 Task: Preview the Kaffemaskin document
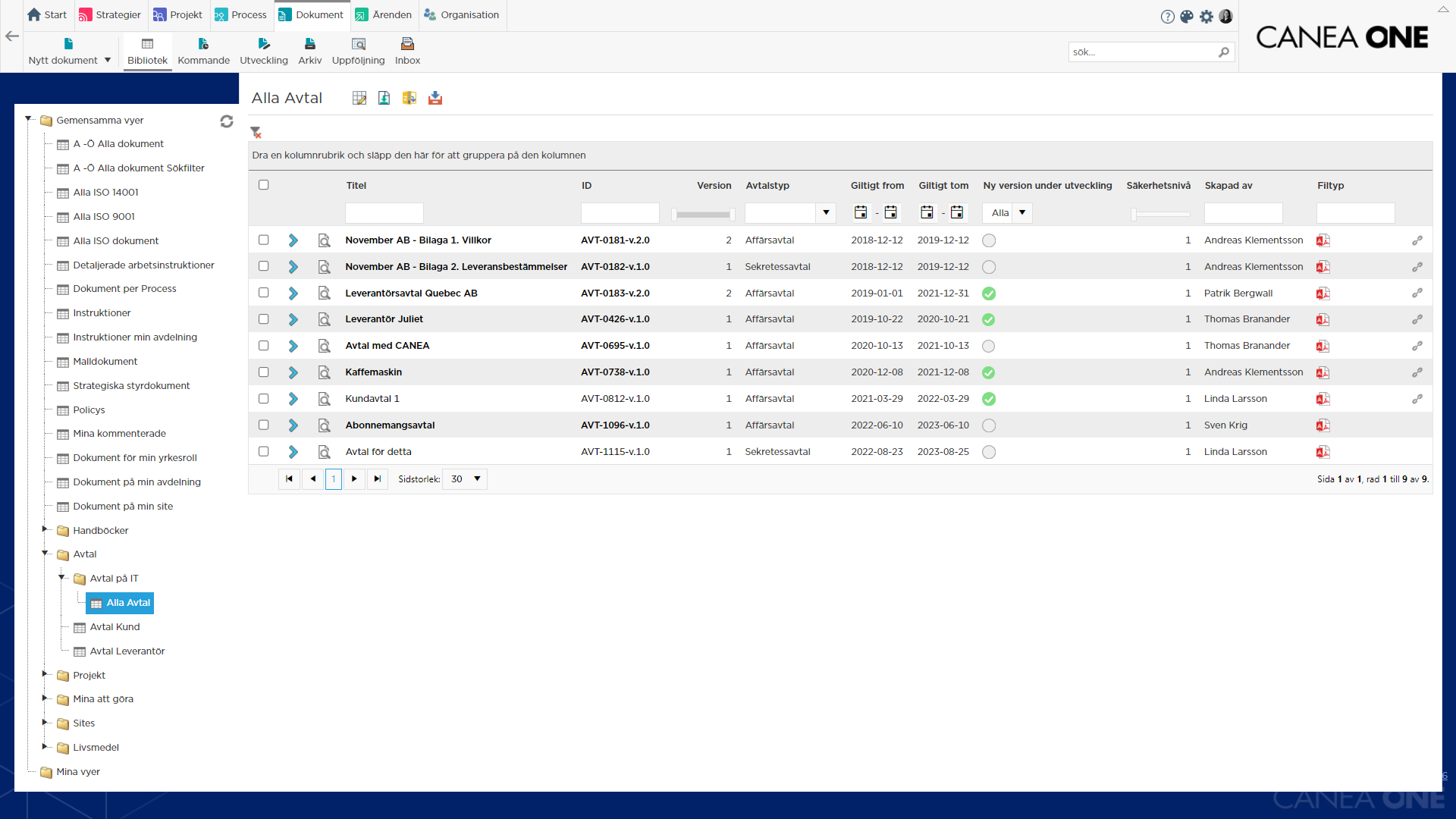pyautogui.click(x=324, y=372)
